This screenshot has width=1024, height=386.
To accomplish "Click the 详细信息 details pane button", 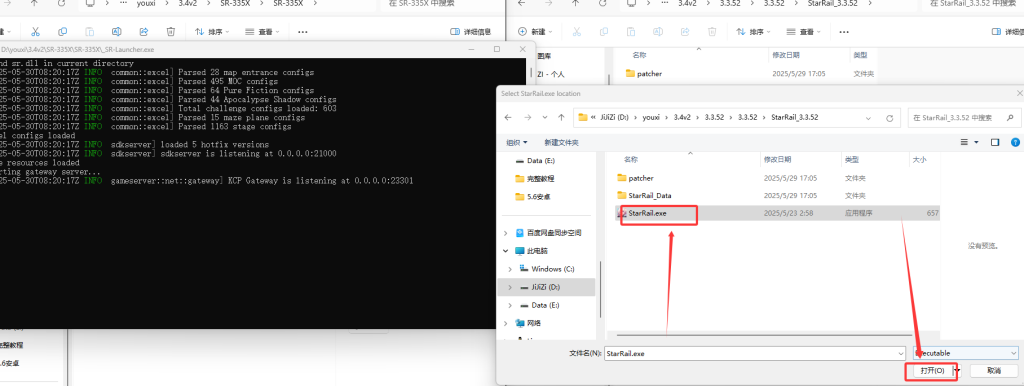I will 472,31.
